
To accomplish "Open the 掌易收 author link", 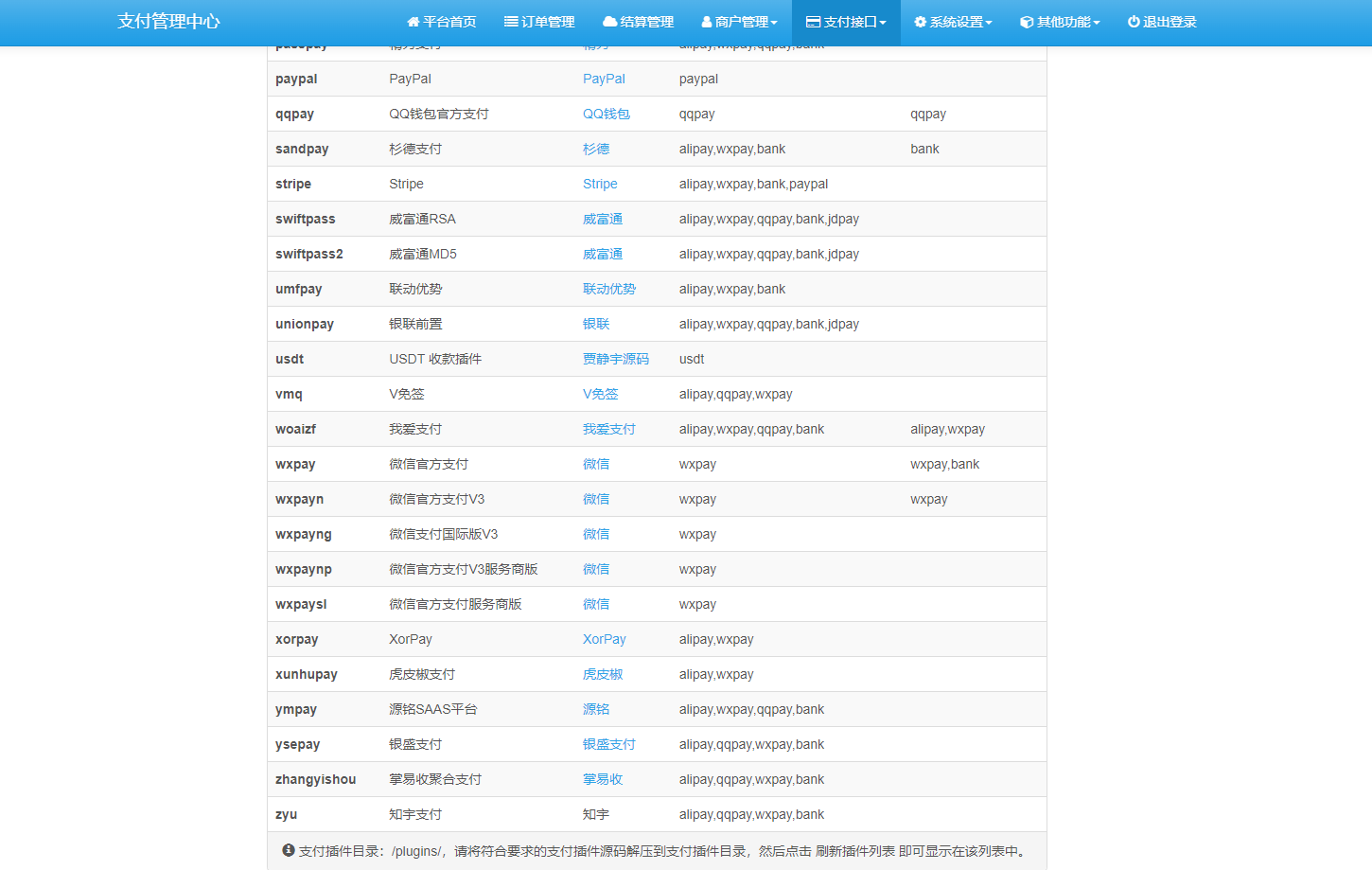I will 603,779.
